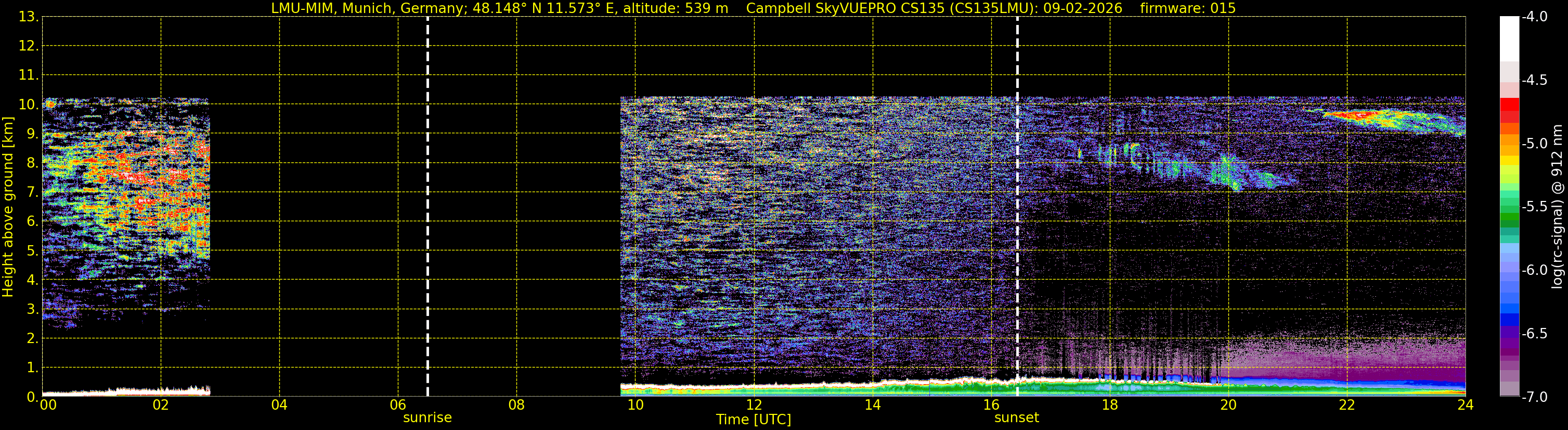Image resolution: width=1568 pixels, height=430 pixels.
Task: Click the colorbar label 'log(rc-signal) @ 912 nm'
Action: click(1558, 207)
